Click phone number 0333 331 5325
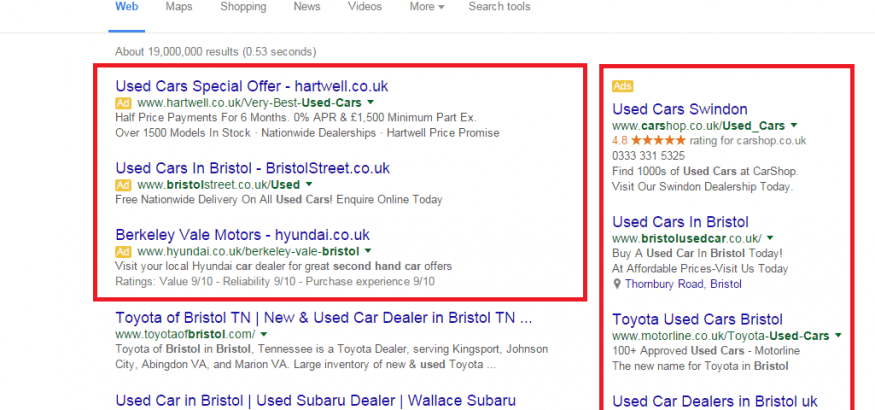 [x=648, y=156]
